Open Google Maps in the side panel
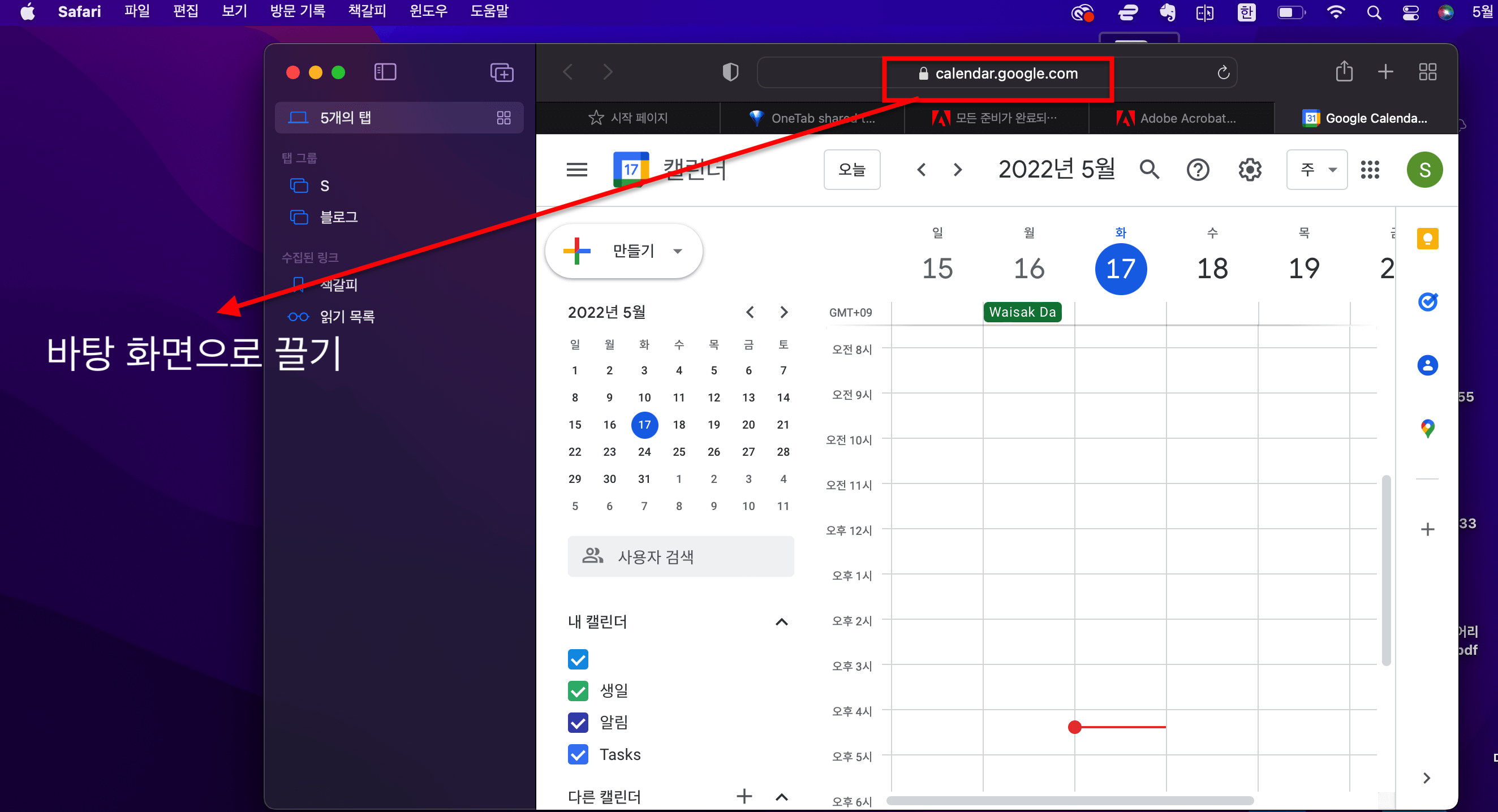The height and width of the screenshot is (812, 1498). 1428,428
